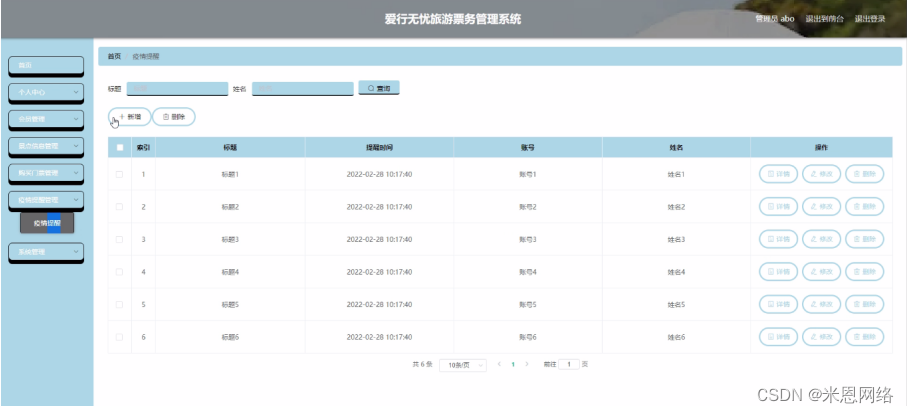Click the 姓名 column header
Viewport: 909px width, 413px height.
tap(676, 147)
